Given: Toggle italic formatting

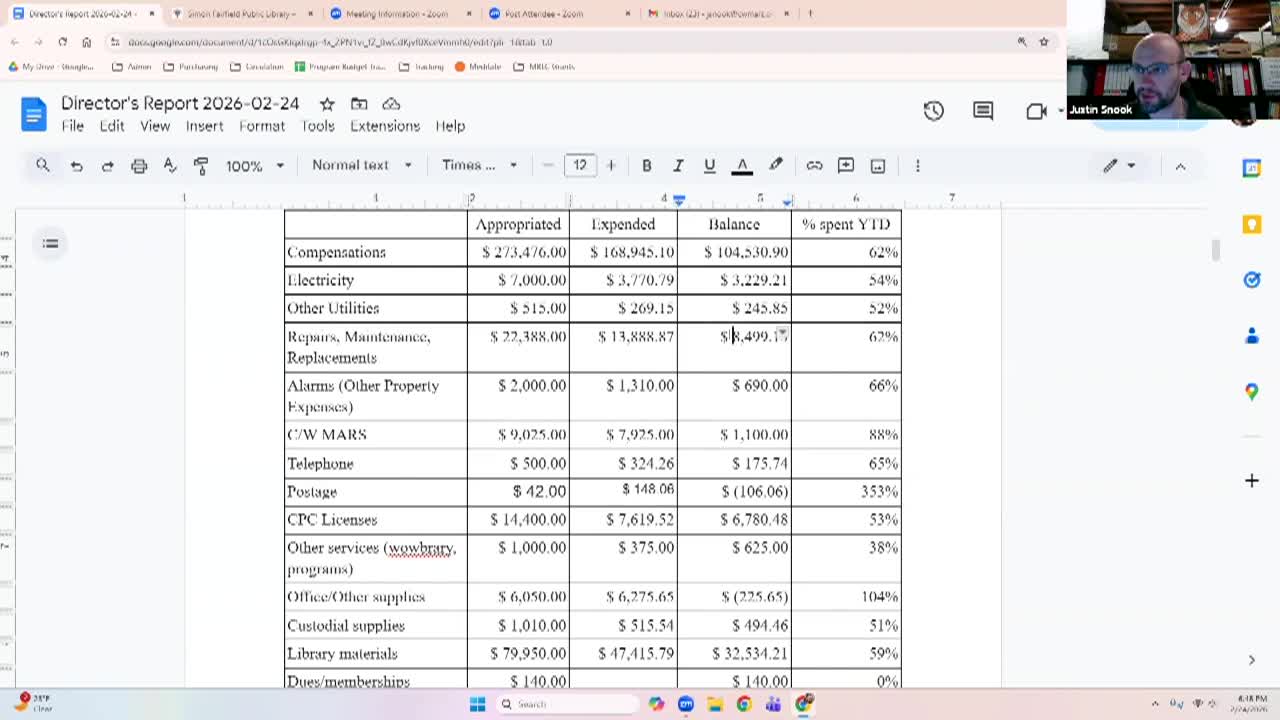Looking at the screenshot, I should (678, 166).
